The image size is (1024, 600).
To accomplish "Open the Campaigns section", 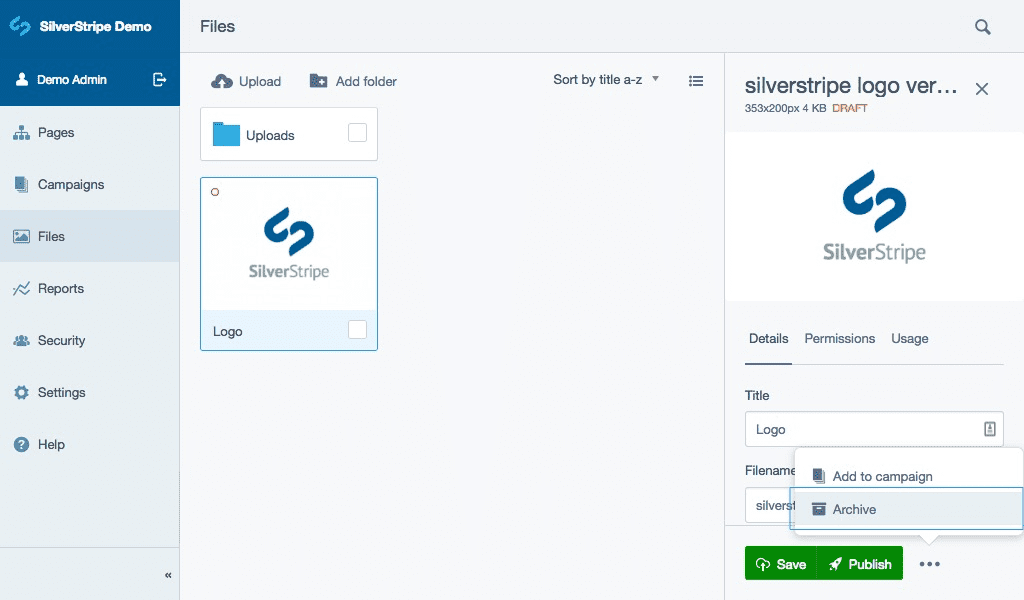I will click(x=70, y=185).
